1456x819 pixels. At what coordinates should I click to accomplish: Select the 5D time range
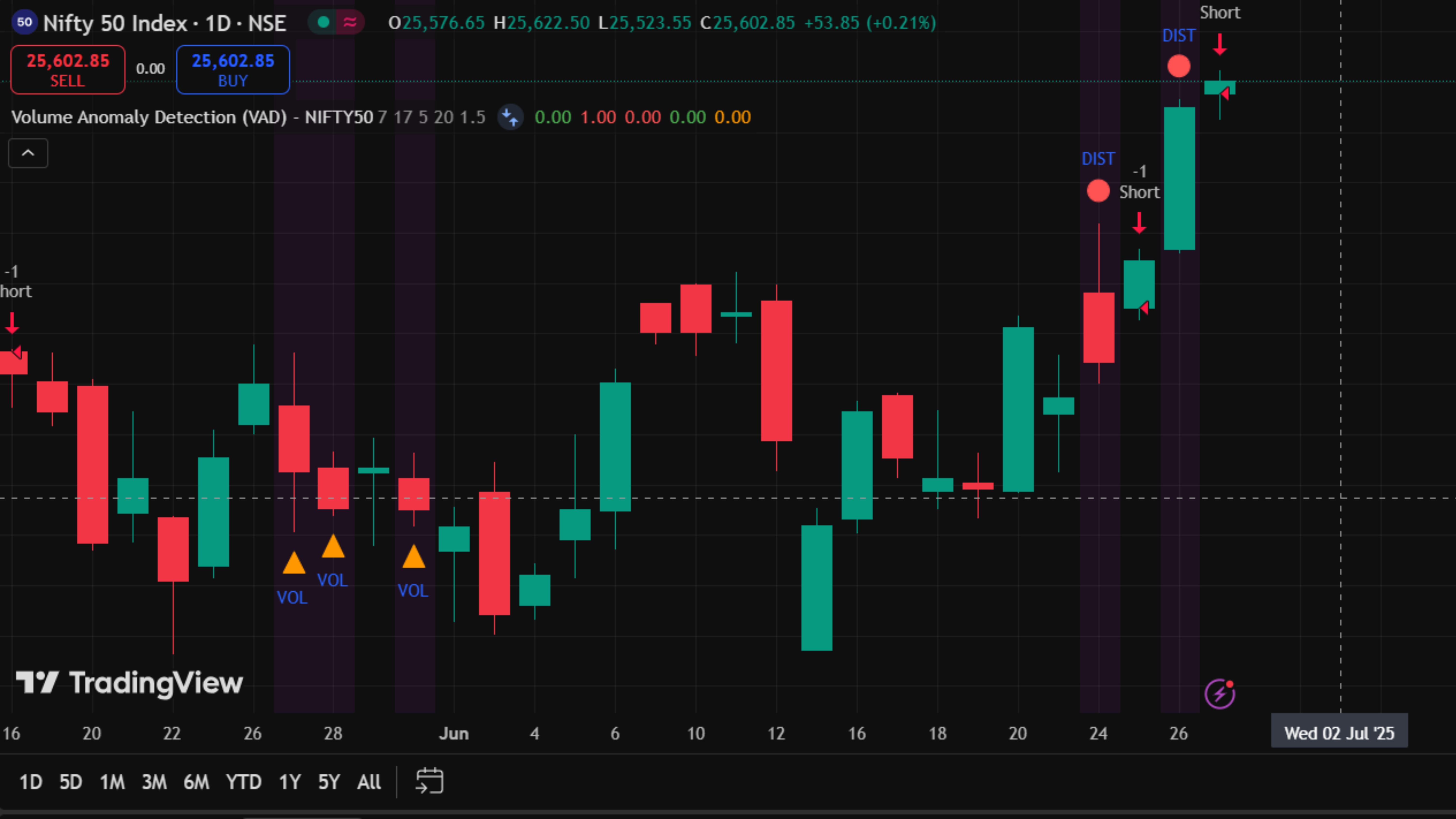coord(71,782)
